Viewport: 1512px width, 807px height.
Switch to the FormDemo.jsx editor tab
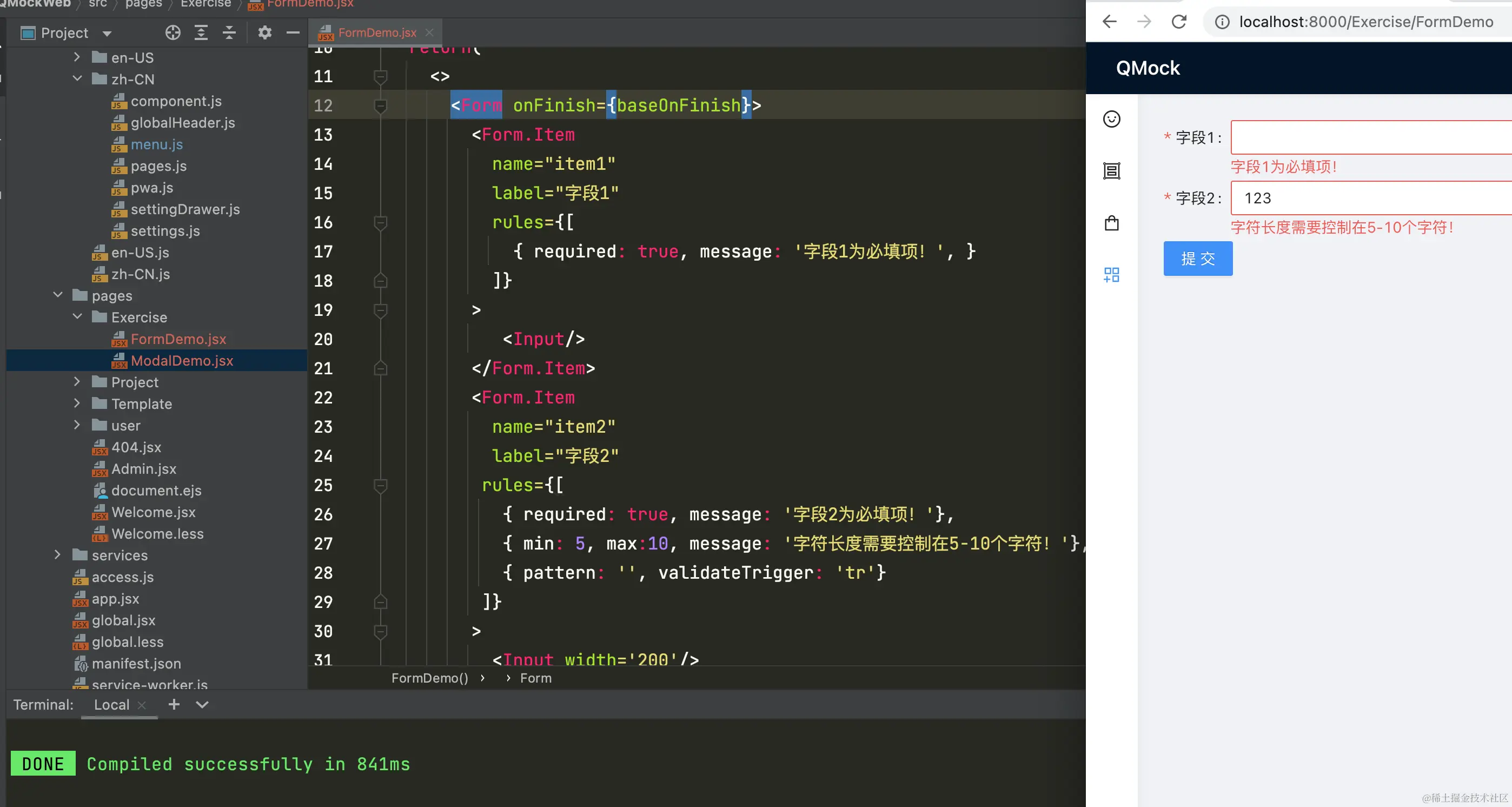[376, 33]
